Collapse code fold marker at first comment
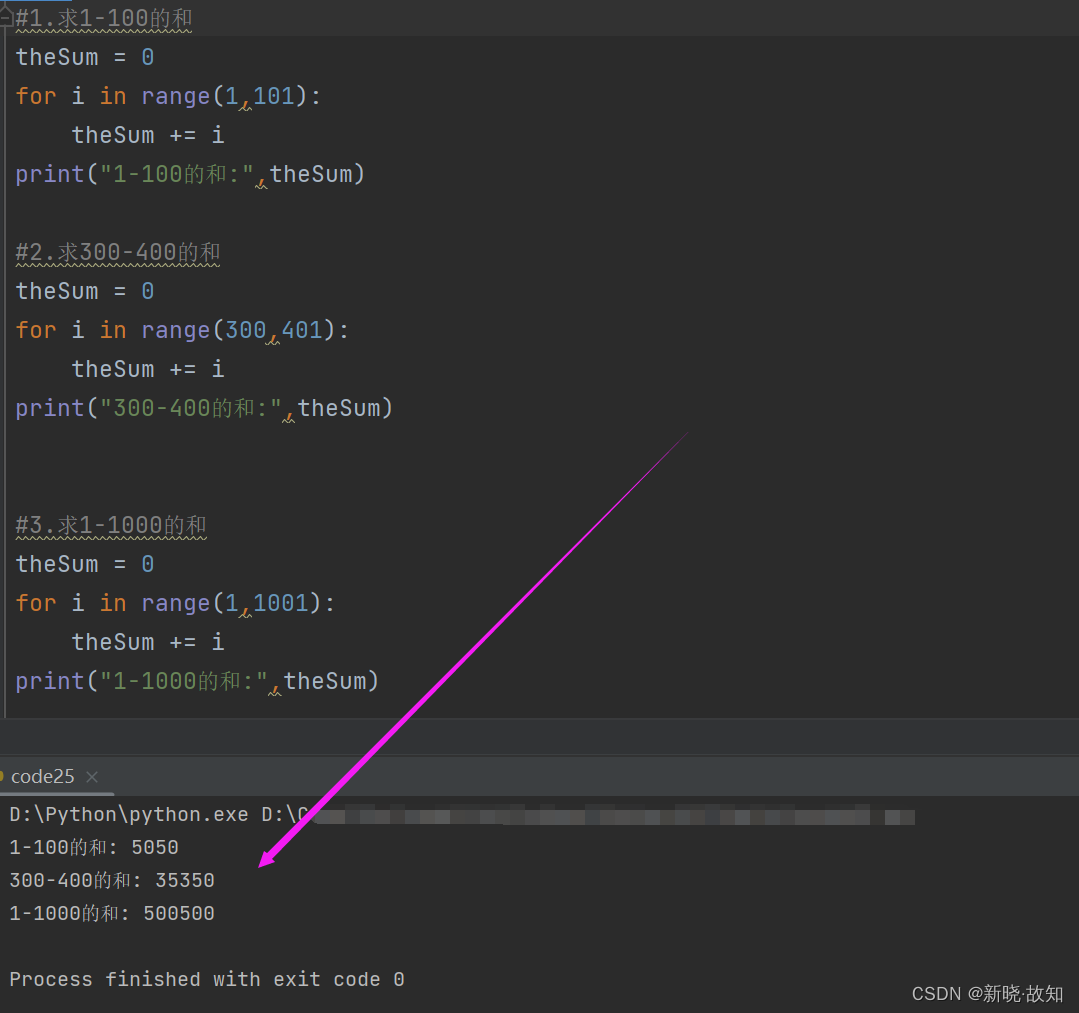The height and width of the screenshot is (1013, 1079). 6,18
